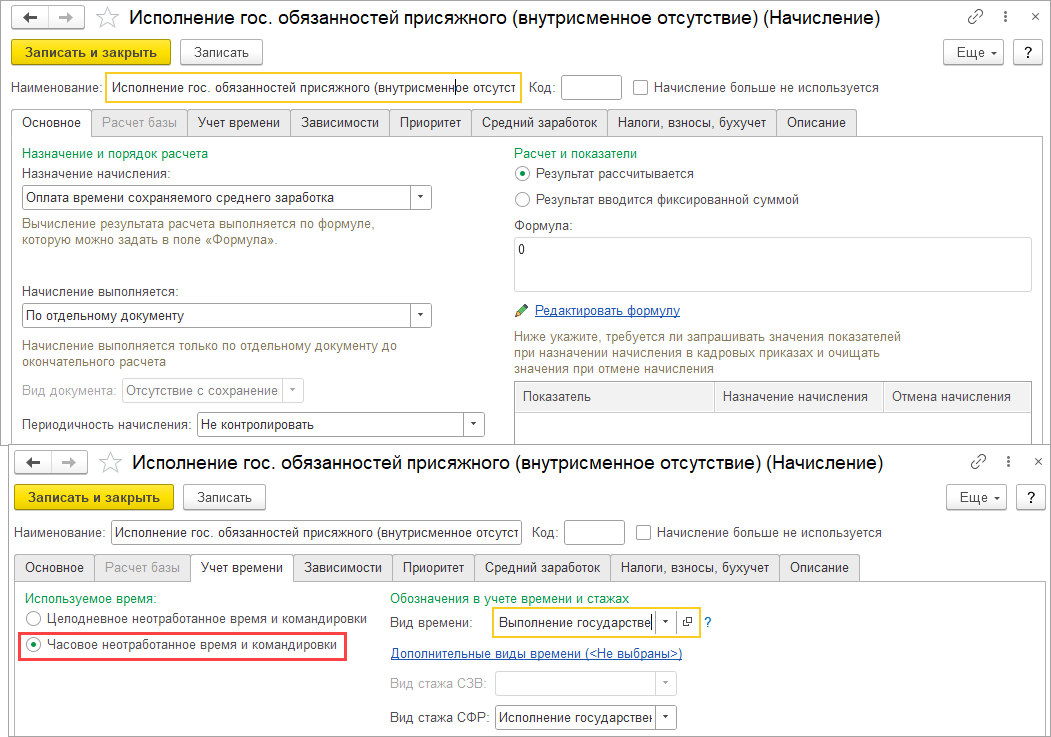Click the Код input field in the lower form
1051x737 pixels.
pos(594,532)
